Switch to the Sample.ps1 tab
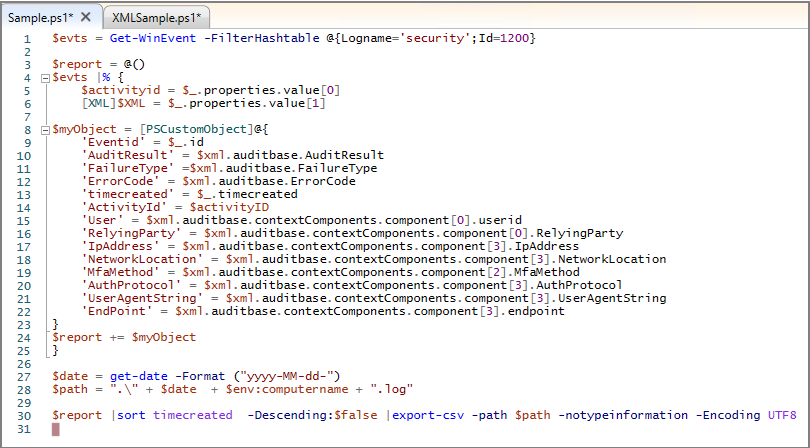This screenshot has height=448, width=810. [x=41, y=18]
